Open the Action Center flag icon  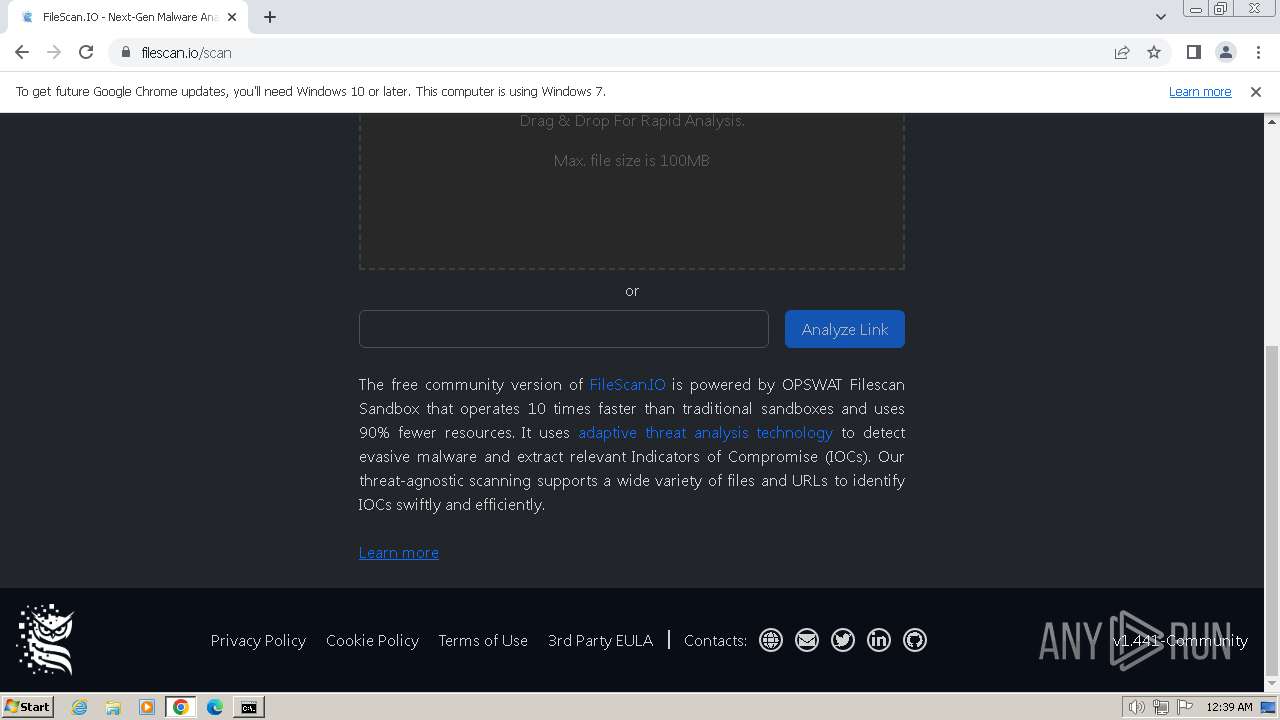(x=1184, y=707)
